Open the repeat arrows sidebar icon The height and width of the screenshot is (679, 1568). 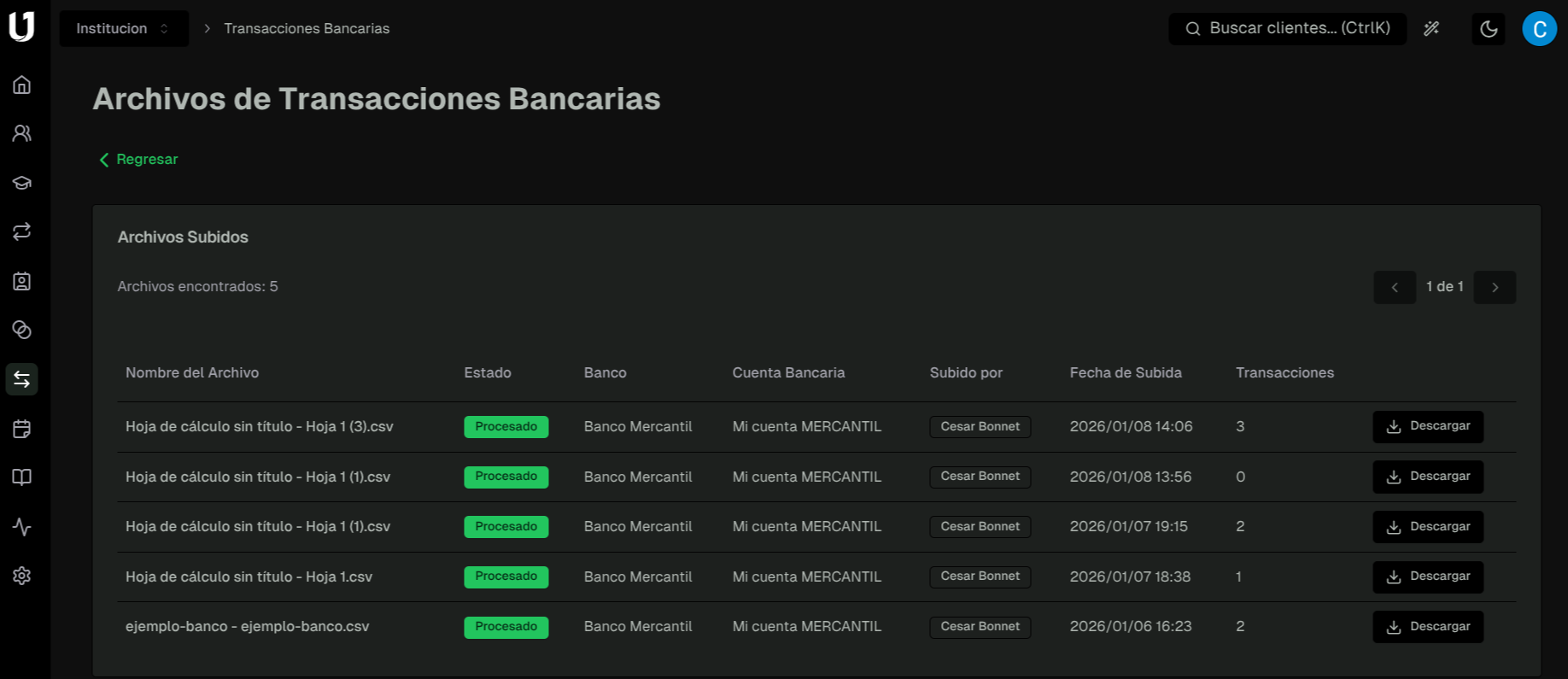[22, 231]
